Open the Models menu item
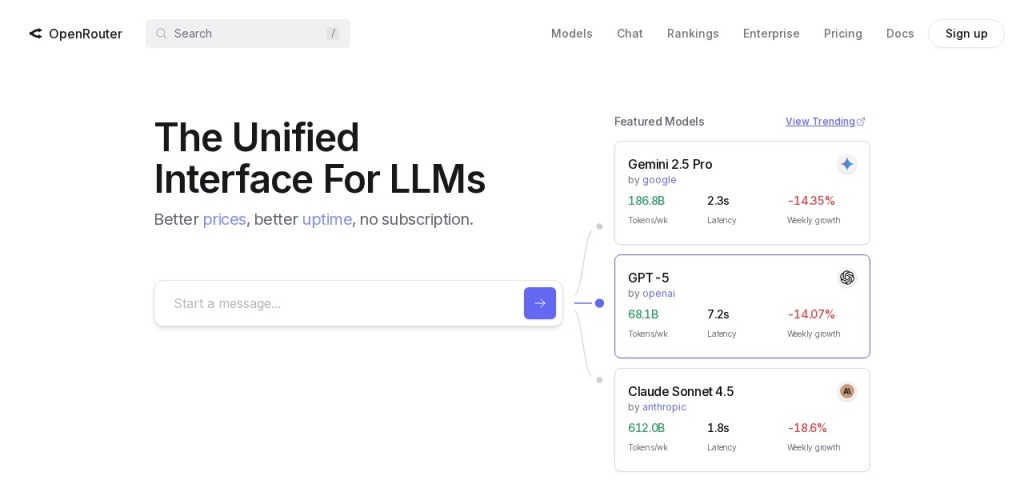The height and width of the screenshot is (500, 1024). (x=571, y=34)
